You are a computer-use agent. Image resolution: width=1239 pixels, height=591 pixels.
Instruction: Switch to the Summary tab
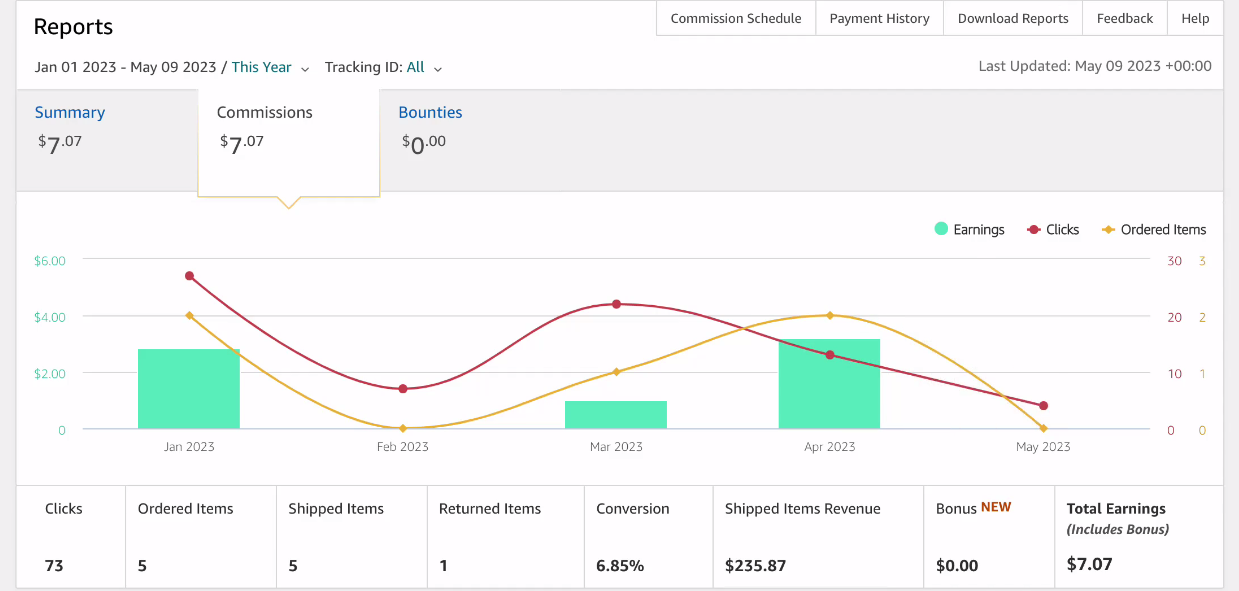(70, 113)
